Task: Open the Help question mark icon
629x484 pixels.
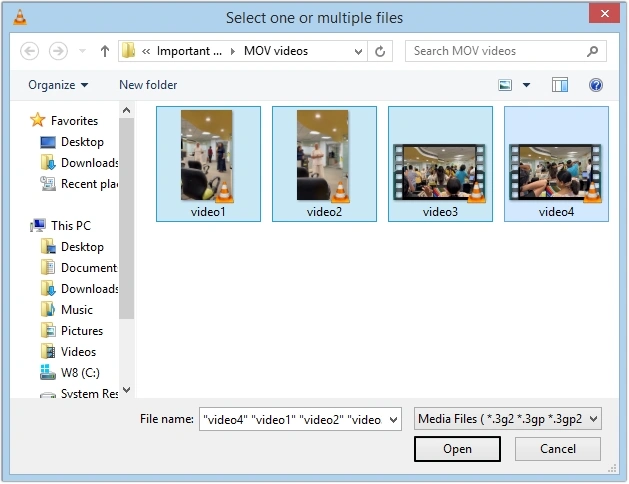Action: click(596, 85)
